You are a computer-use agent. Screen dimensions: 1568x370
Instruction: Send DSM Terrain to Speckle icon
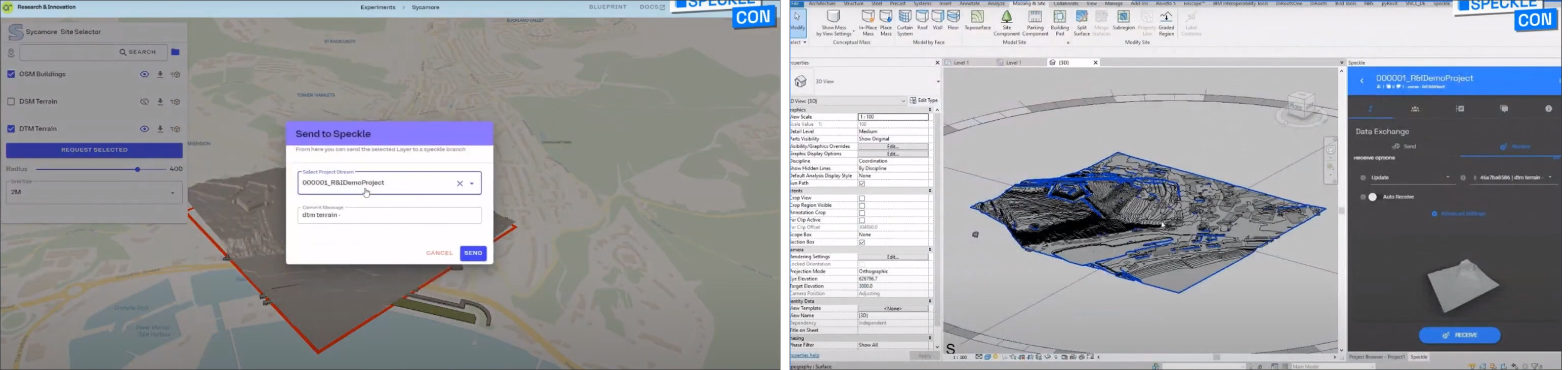tap(176, 102)
